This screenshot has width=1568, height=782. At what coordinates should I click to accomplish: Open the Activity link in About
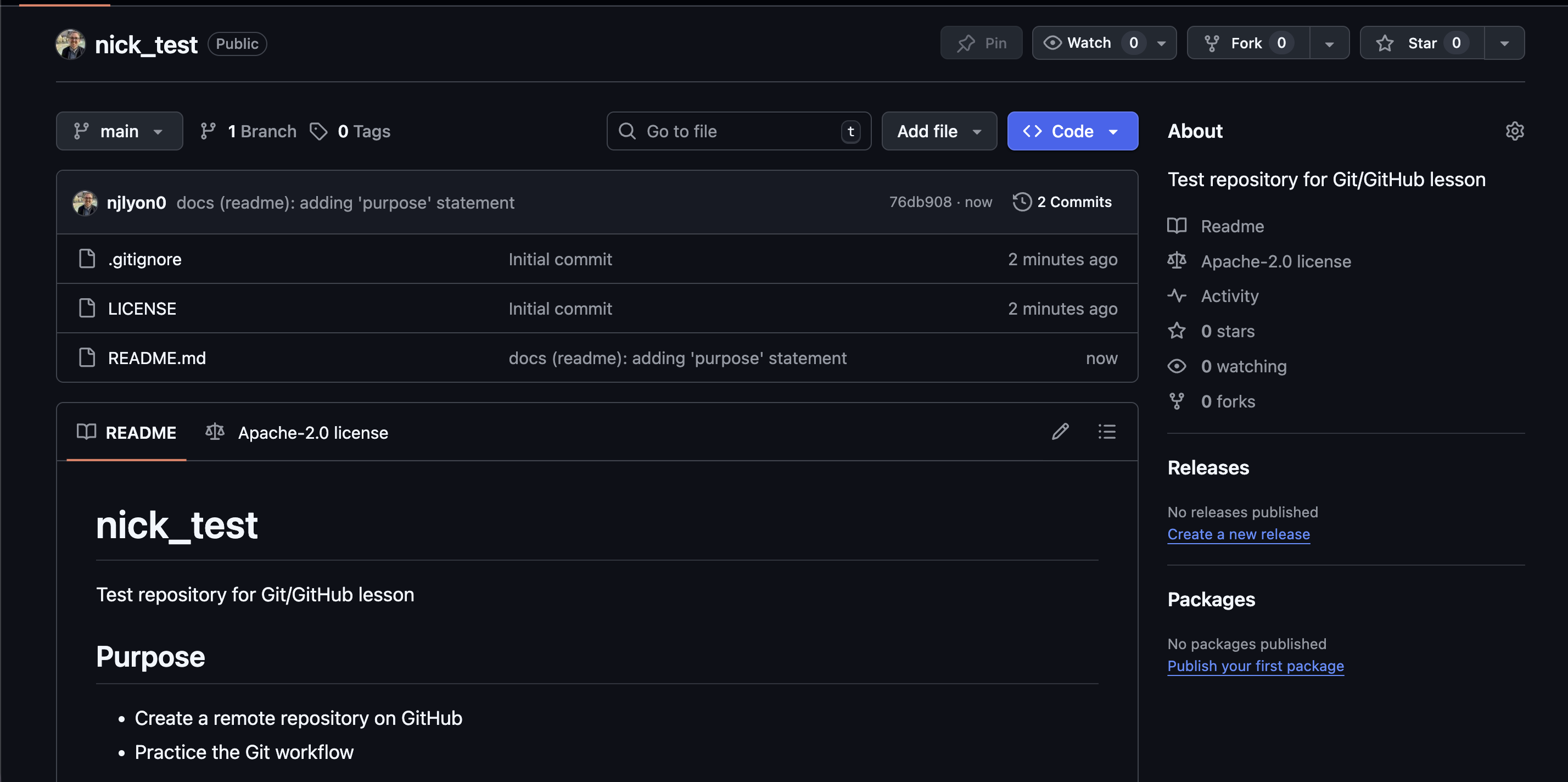coord(1230,296)
